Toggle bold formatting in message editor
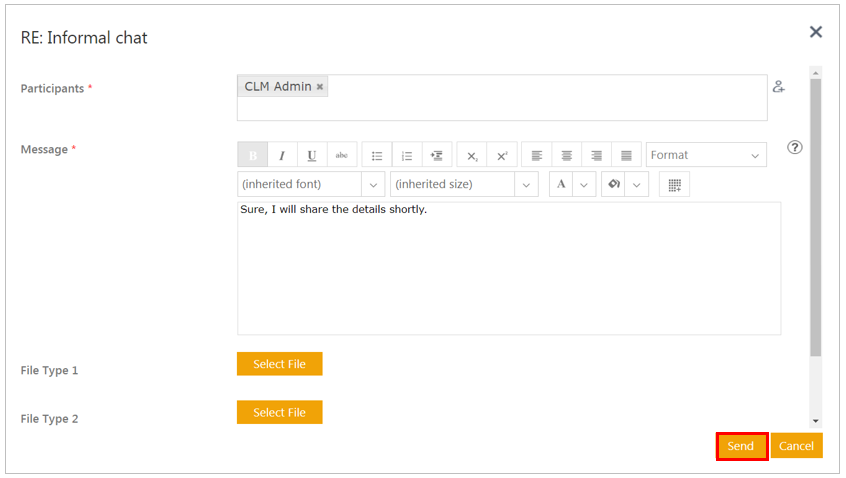The width and height of the screenshot is (846, 478). click(x=252, y=155)
